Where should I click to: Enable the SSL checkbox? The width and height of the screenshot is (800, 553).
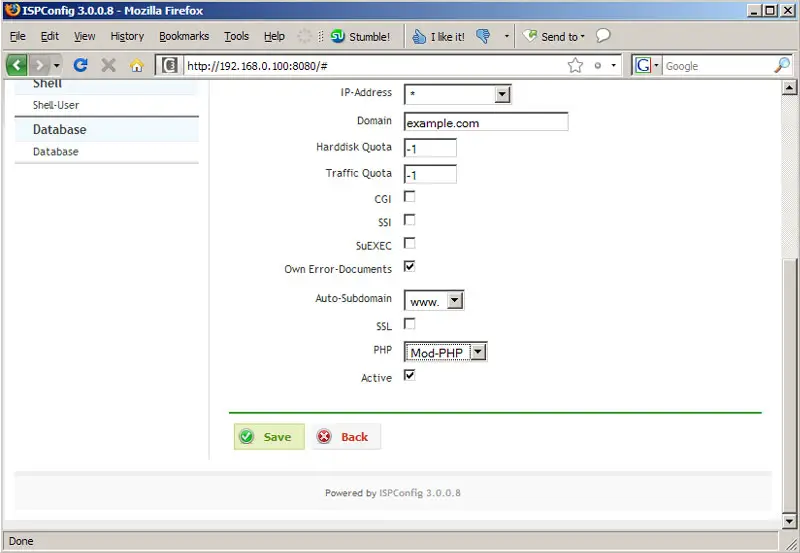coord(409,324)
